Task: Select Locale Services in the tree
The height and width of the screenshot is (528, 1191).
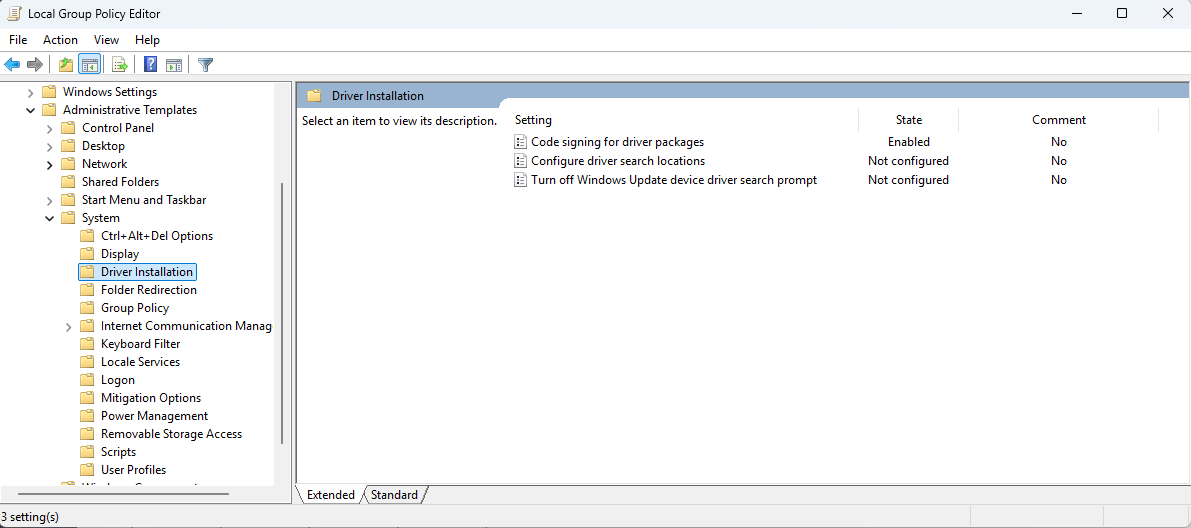Action: tap(141, 362)
